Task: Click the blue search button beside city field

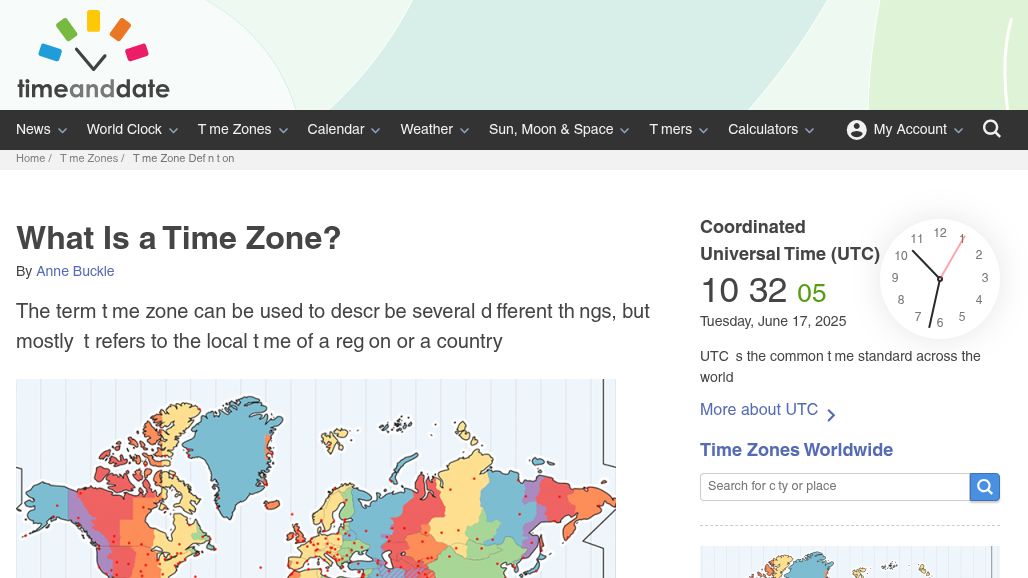Action: [x=984, y=487]
